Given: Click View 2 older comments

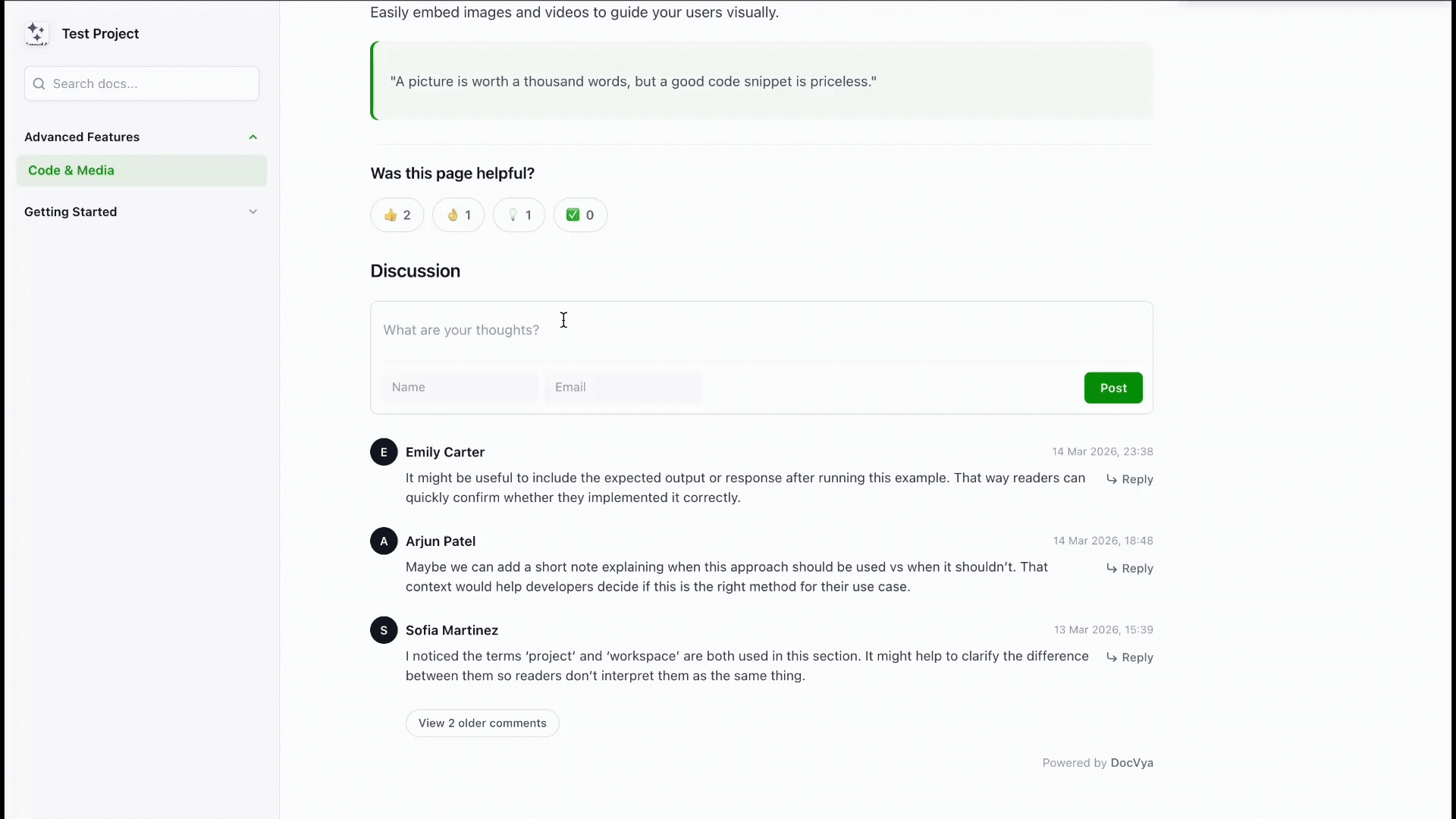Looking at the screenshot, I should (482, 723).
